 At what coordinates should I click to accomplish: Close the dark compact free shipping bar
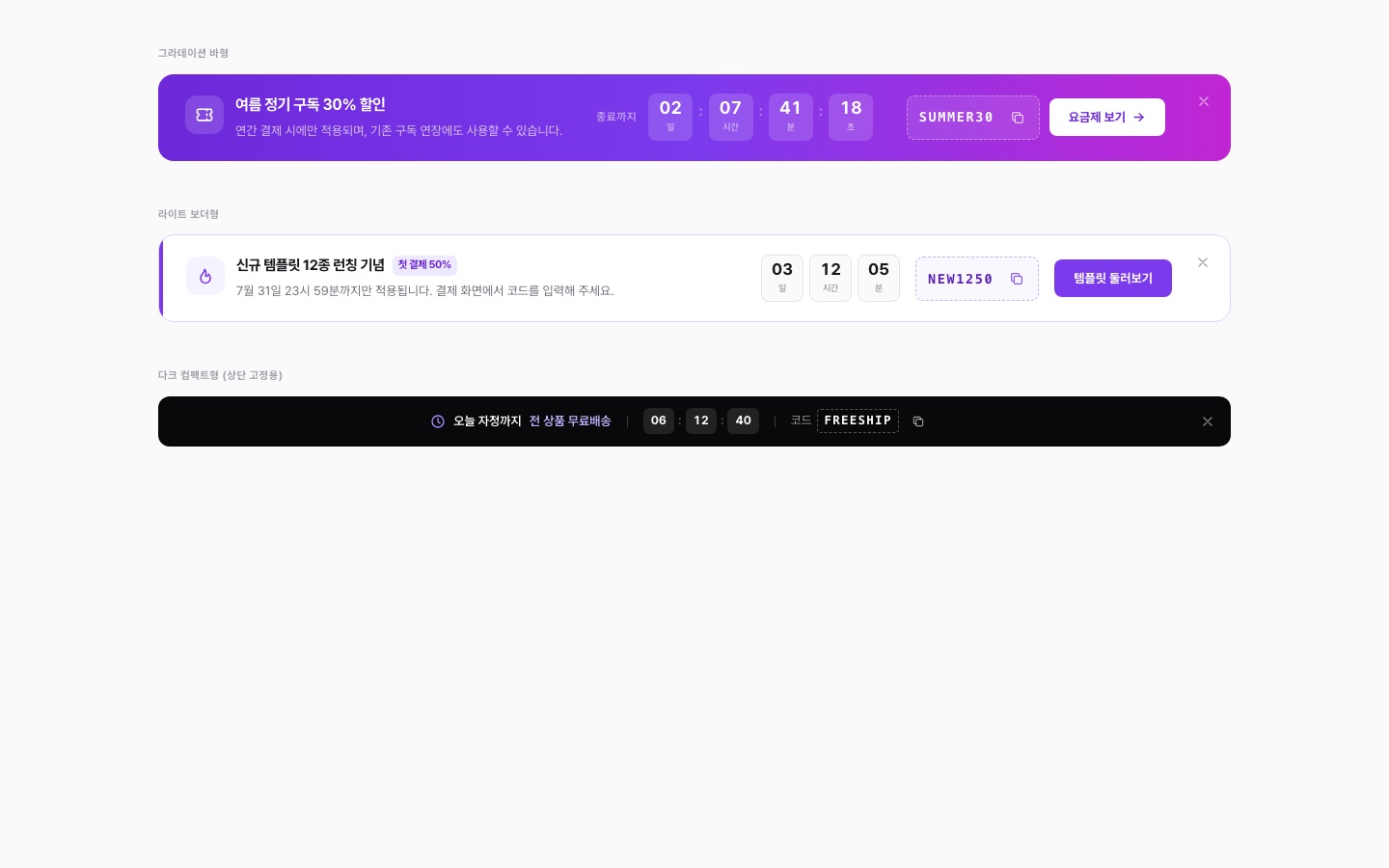click(x=1208, y=421)
